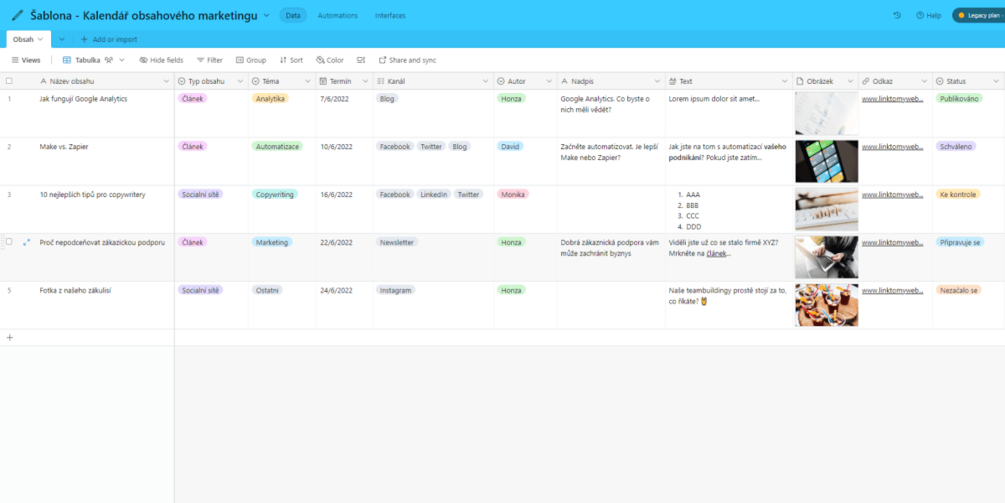
Task: Open the Kanál column dropdown arrow
Action: coord(486,81)
